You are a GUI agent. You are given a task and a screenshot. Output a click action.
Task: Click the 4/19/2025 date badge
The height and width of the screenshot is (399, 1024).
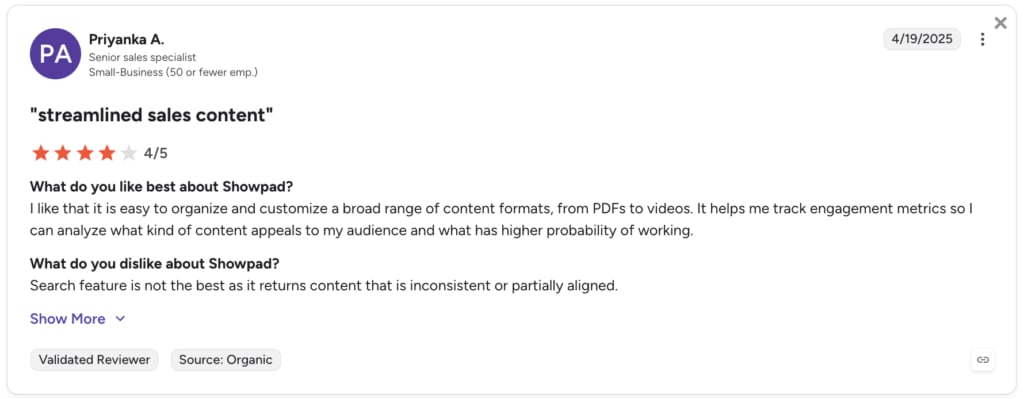[x=922, y=39]
